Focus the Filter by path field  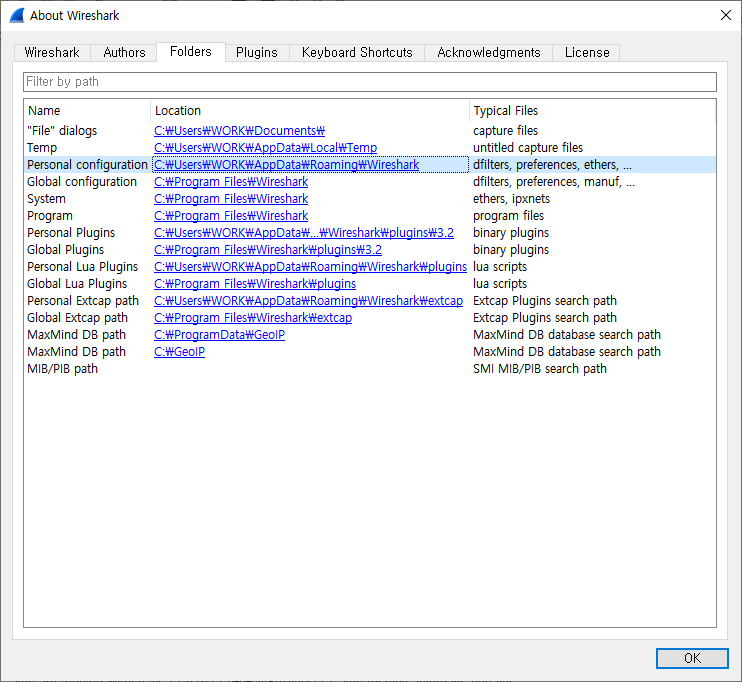point(370,82)
